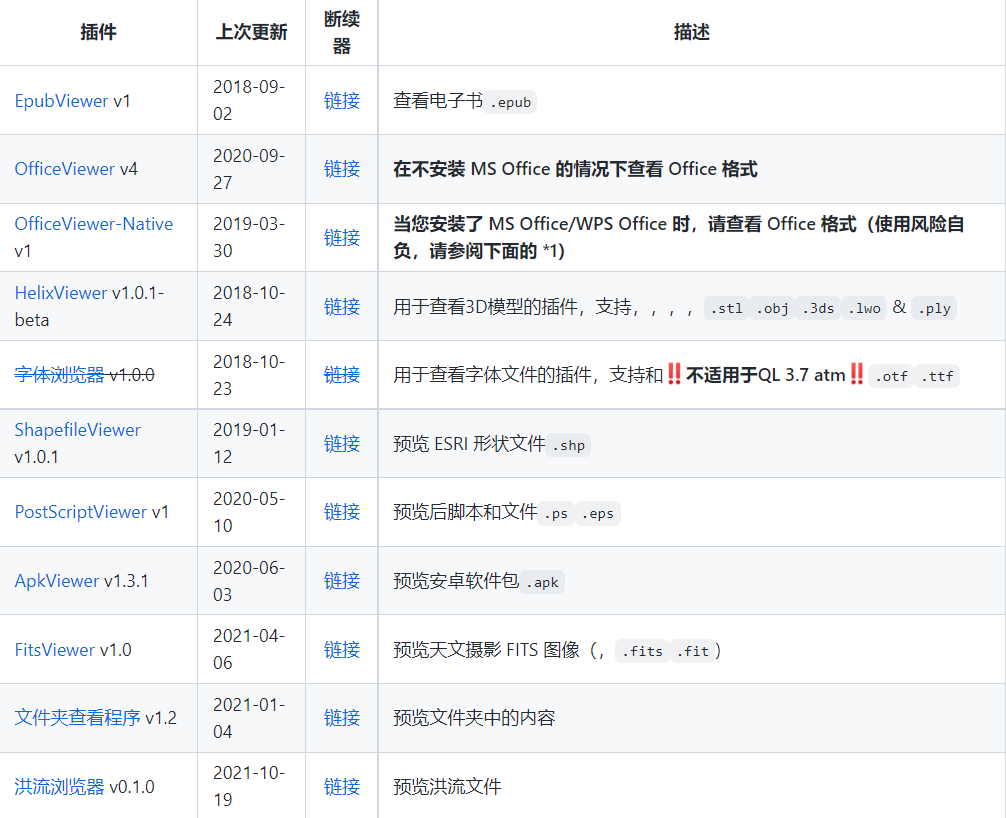Image resolution: width=1006 pixels, height=818 pixels.
Task: Click the ApkViewer plugin link
Action: pyautogui.click(x=56, y=581)
